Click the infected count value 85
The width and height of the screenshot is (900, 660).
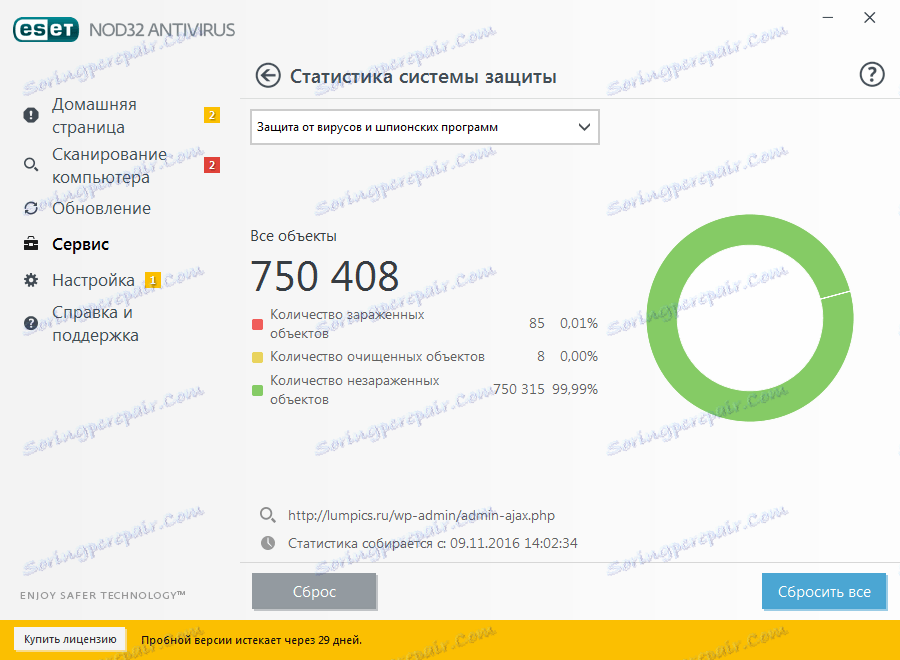point(537,323)
